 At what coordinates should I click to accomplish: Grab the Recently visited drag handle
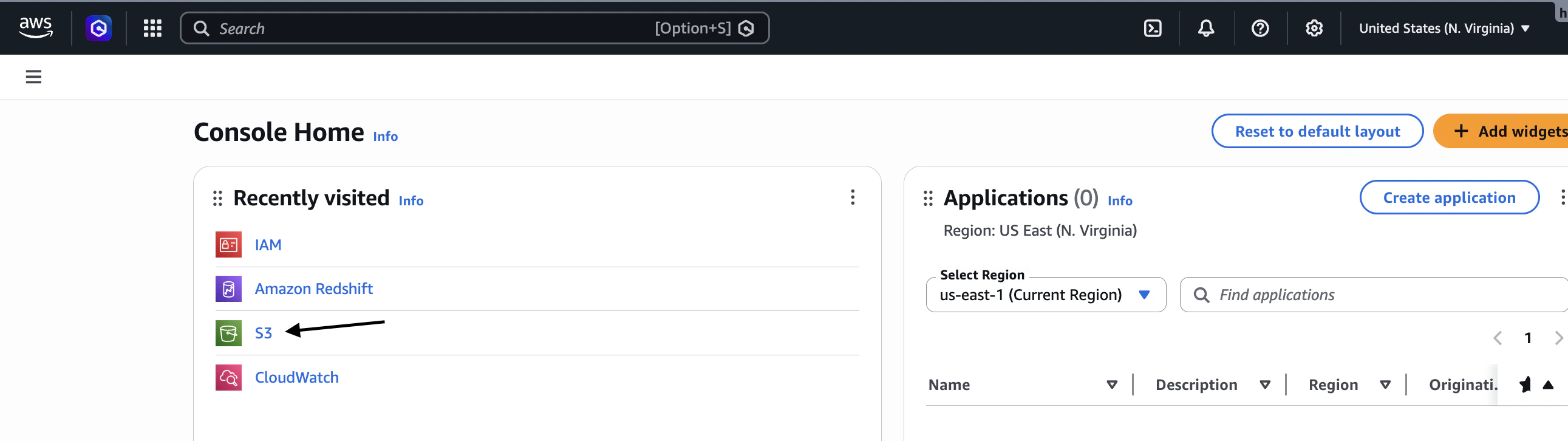[x=217, y=199]
